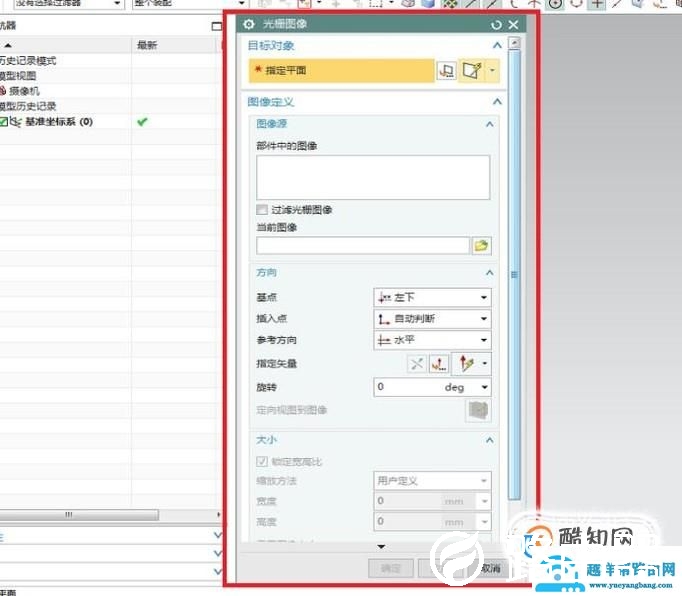The image size is (682, 596).
Task: Open the 插入点 dropdown showing 自动判断
Action: point(432,319)
